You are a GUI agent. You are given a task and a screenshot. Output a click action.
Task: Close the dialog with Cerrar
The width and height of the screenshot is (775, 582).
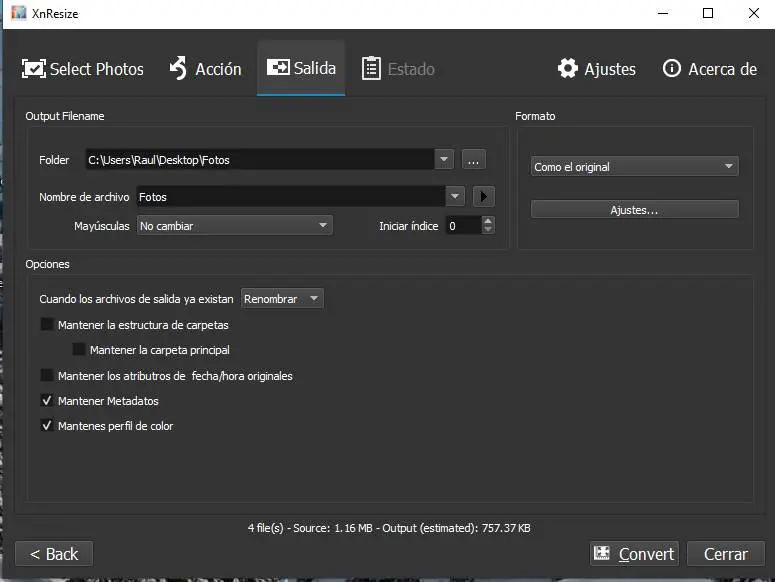726,554
